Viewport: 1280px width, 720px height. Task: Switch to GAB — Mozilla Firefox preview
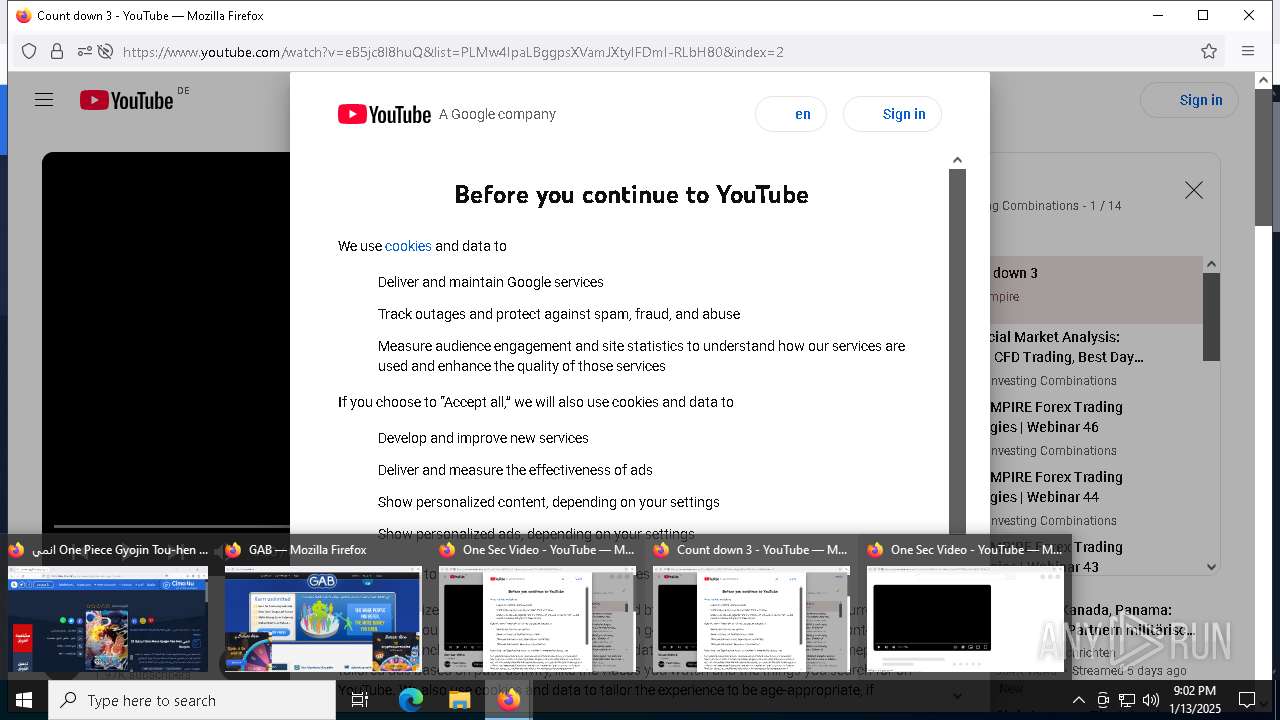323,608
